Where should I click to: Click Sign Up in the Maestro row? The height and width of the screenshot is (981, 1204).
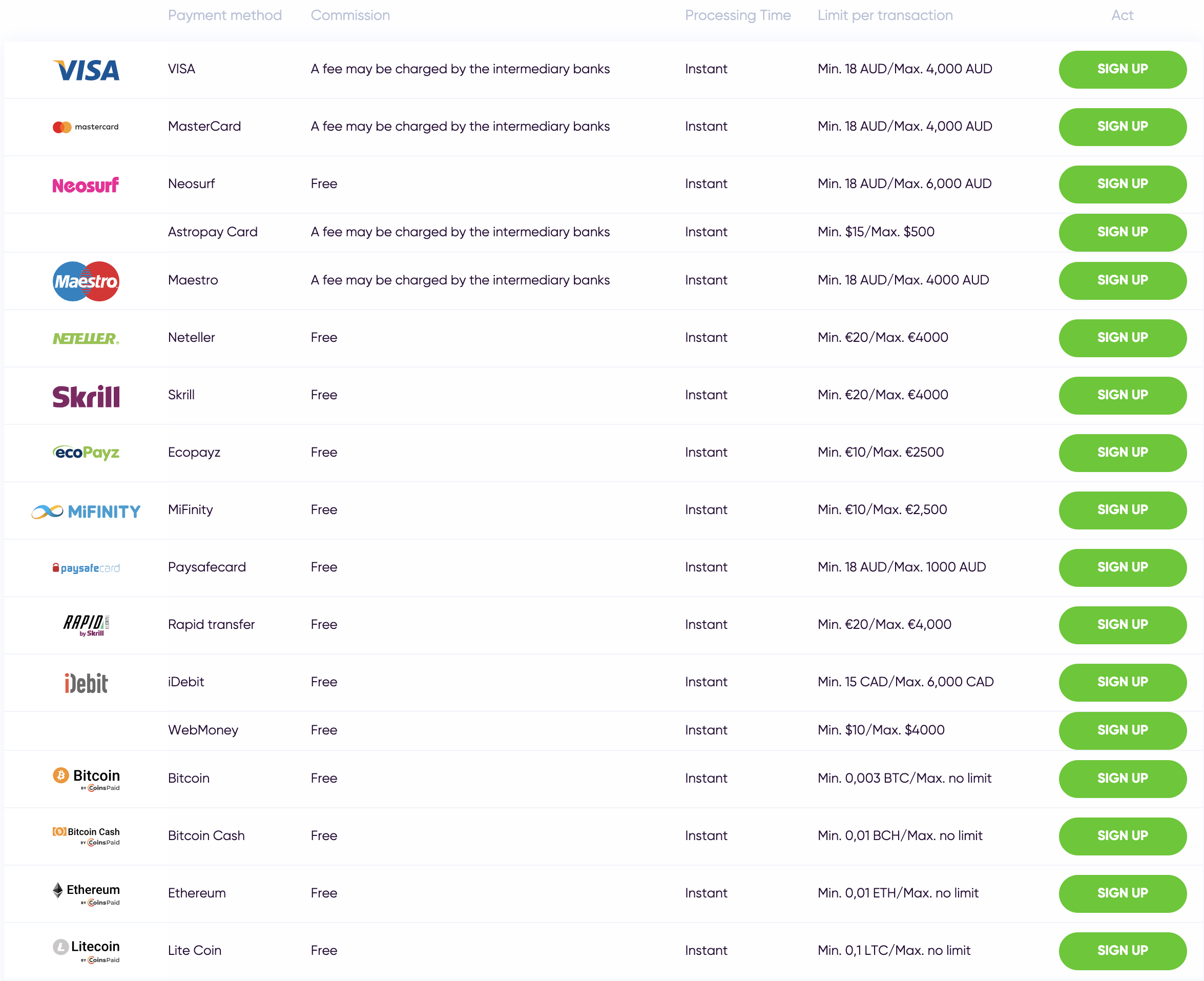[1122, 280]
